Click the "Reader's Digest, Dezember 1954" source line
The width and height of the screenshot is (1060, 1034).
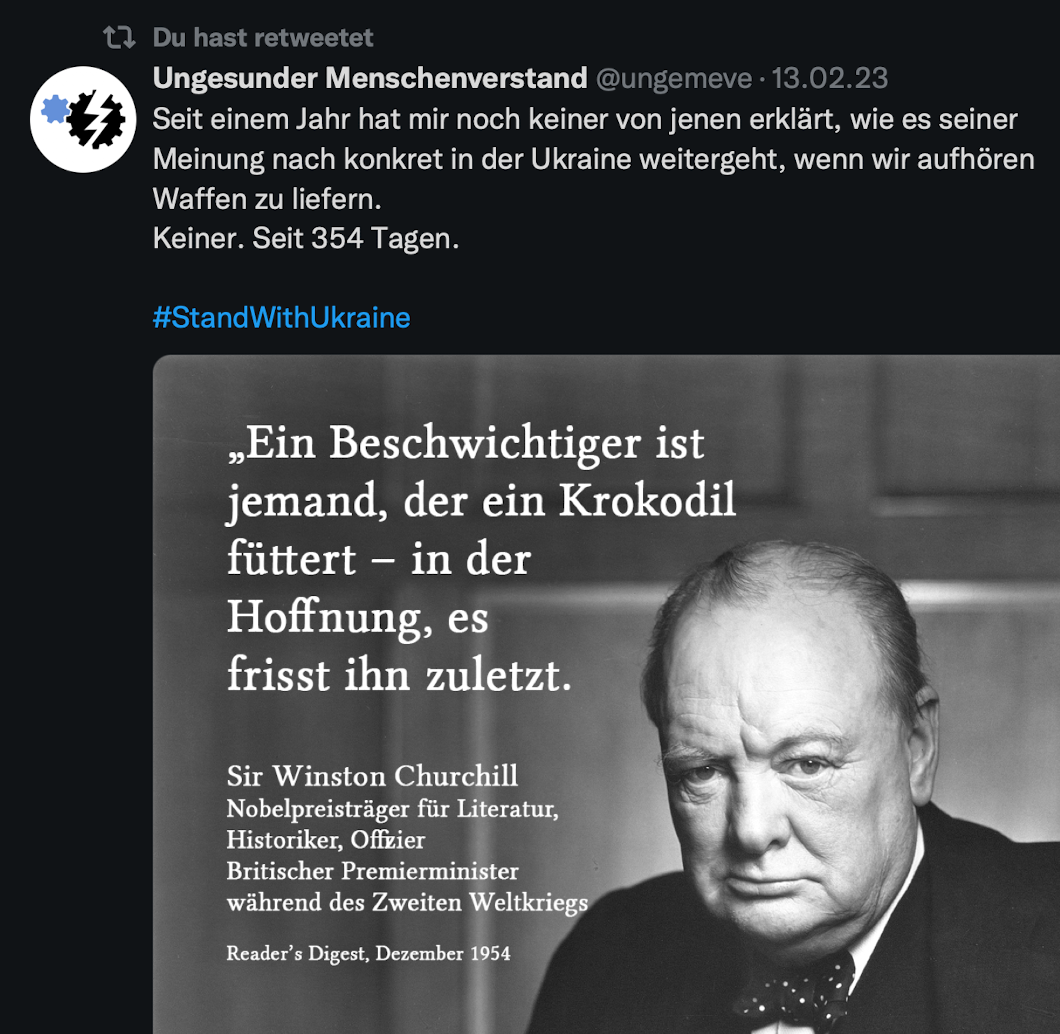pos(368,954)
